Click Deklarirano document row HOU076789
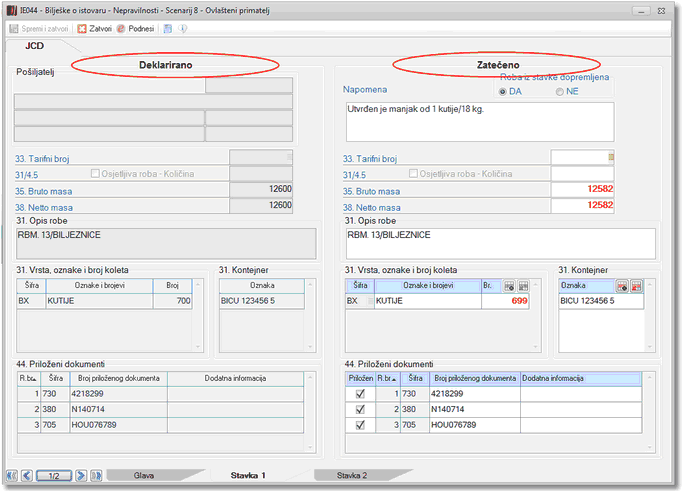684x494 pixels. tap(161, 425)
